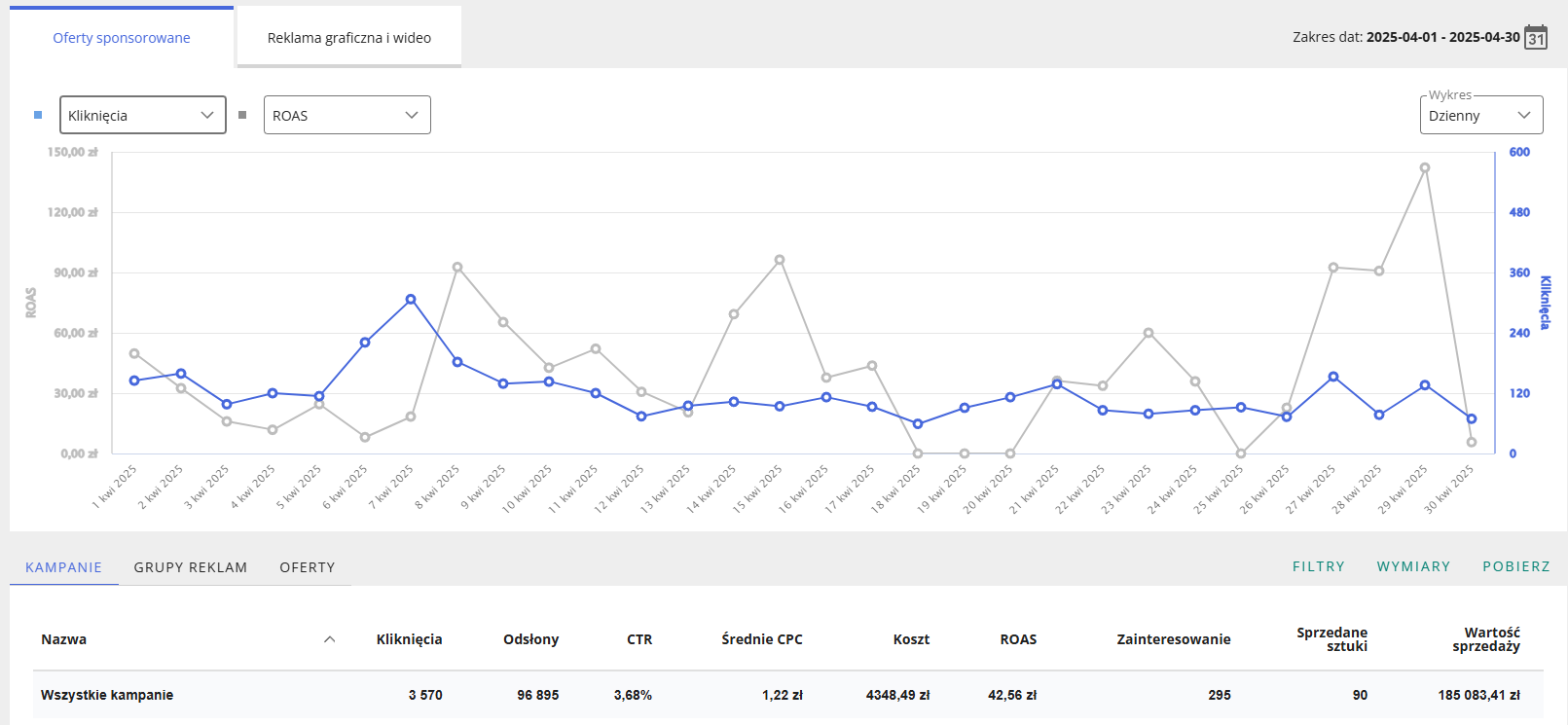Viewport: 1568px width, 725px height.
Task: Click the sort arrow next to Nazwa
Action: click(x=329, y=639)
